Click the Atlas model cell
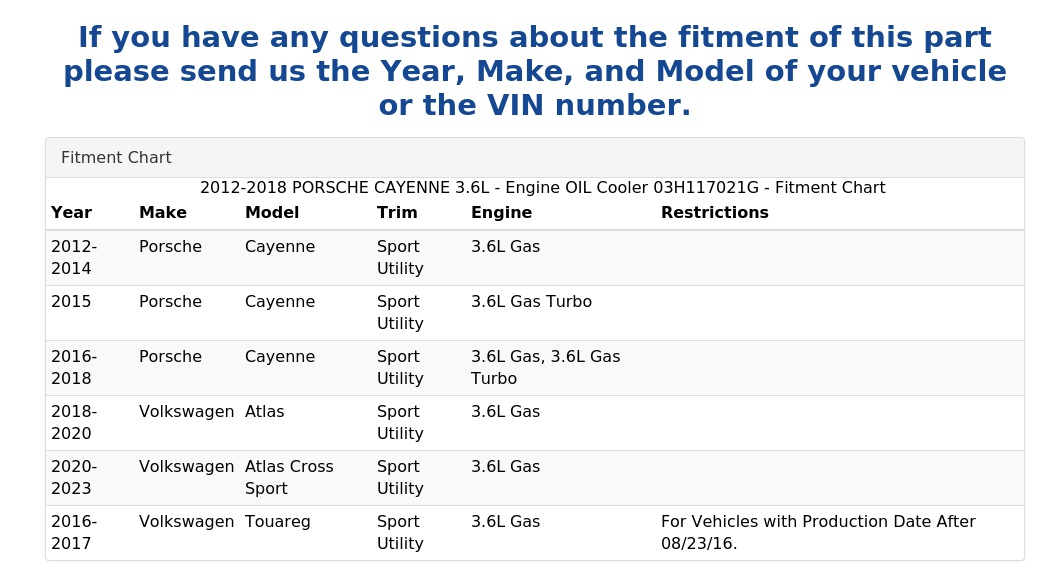The width and height of the screenshot is (1040, 581). coord(265,412)
